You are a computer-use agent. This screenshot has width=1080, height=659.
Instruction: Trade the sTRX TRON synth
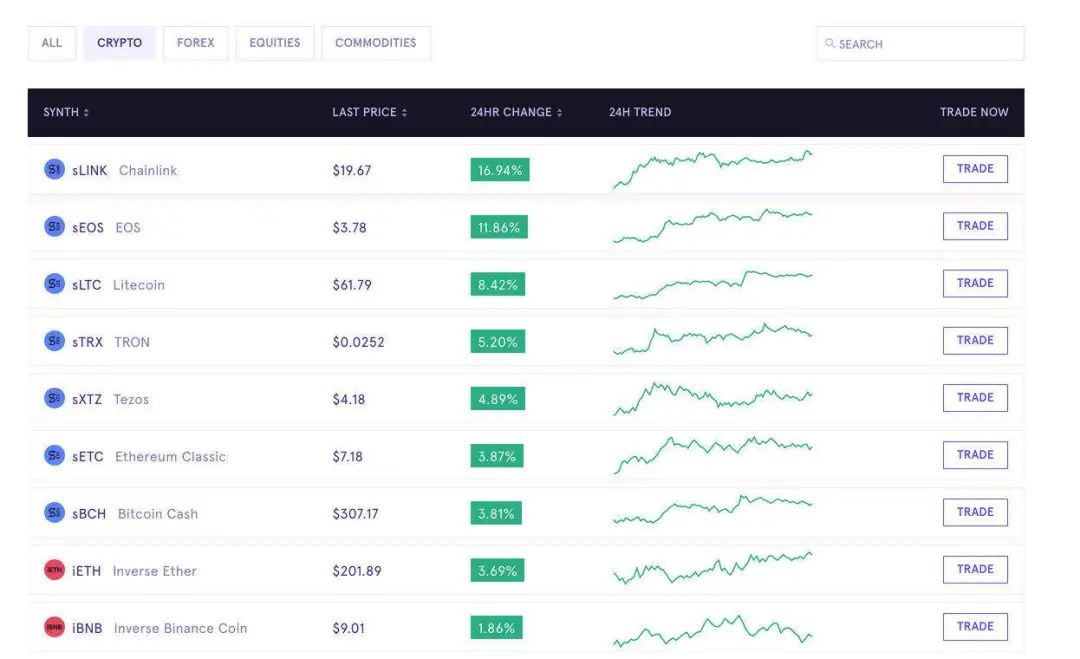click(x=975, y=340)
